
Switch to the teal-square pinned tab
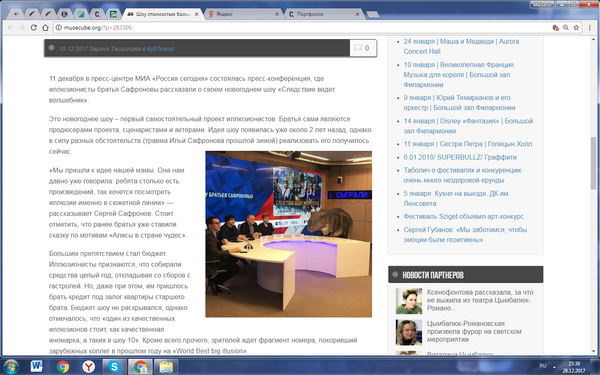click(x=81, y=14)
